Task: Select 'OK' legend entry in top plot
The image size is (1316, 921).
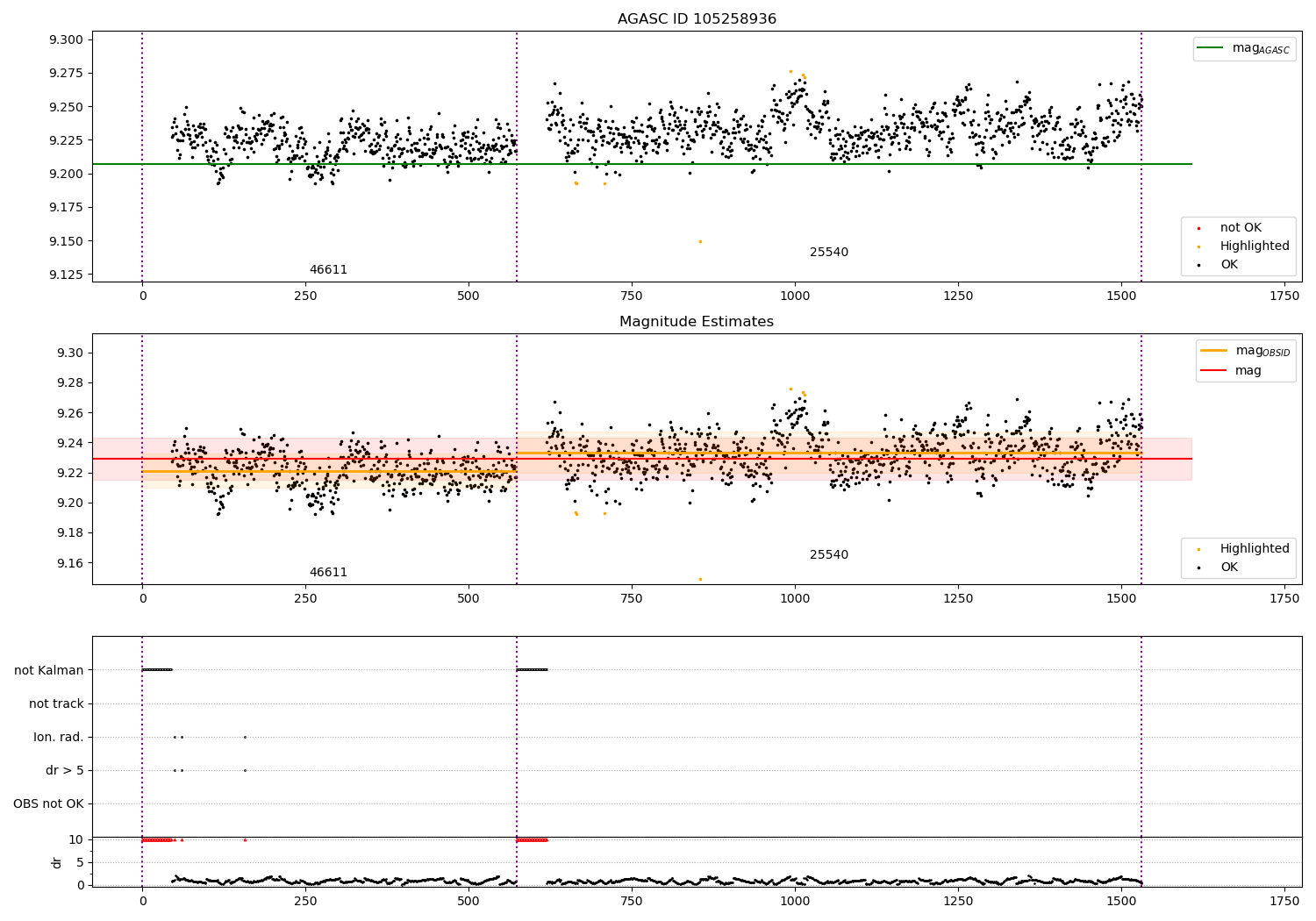Action: [1229, 265]
